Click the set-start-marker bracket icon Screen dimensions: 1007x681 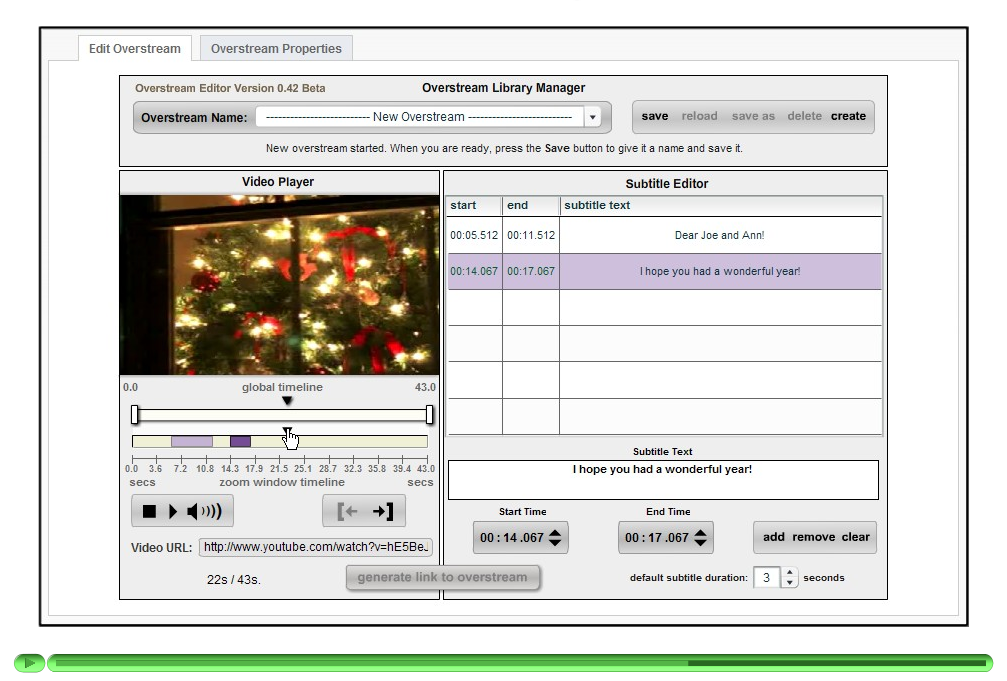347,511
